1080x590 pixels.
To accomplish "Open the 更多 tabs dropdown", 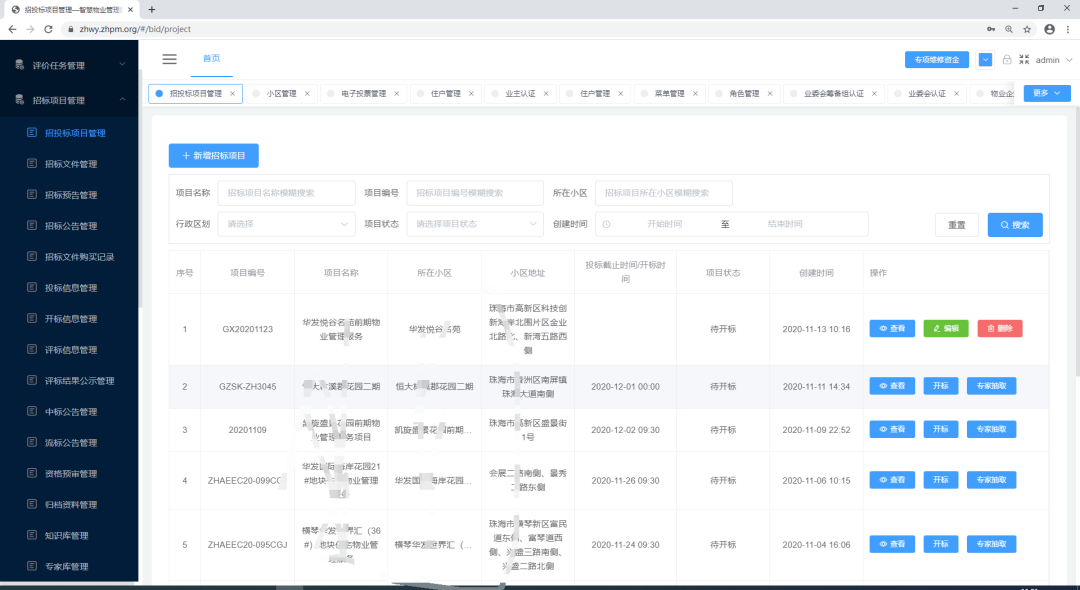I will click(1047, 93).
